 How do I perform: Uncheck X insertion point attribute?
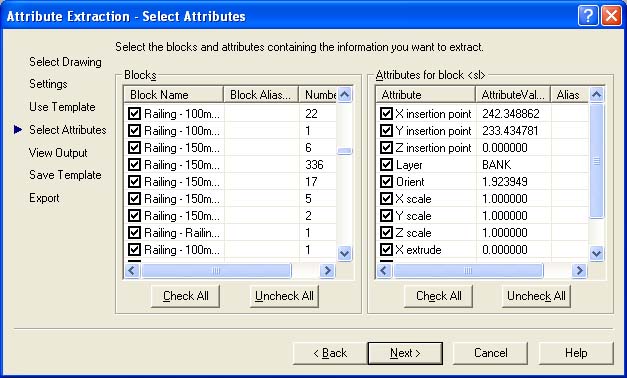pos(386,114)
